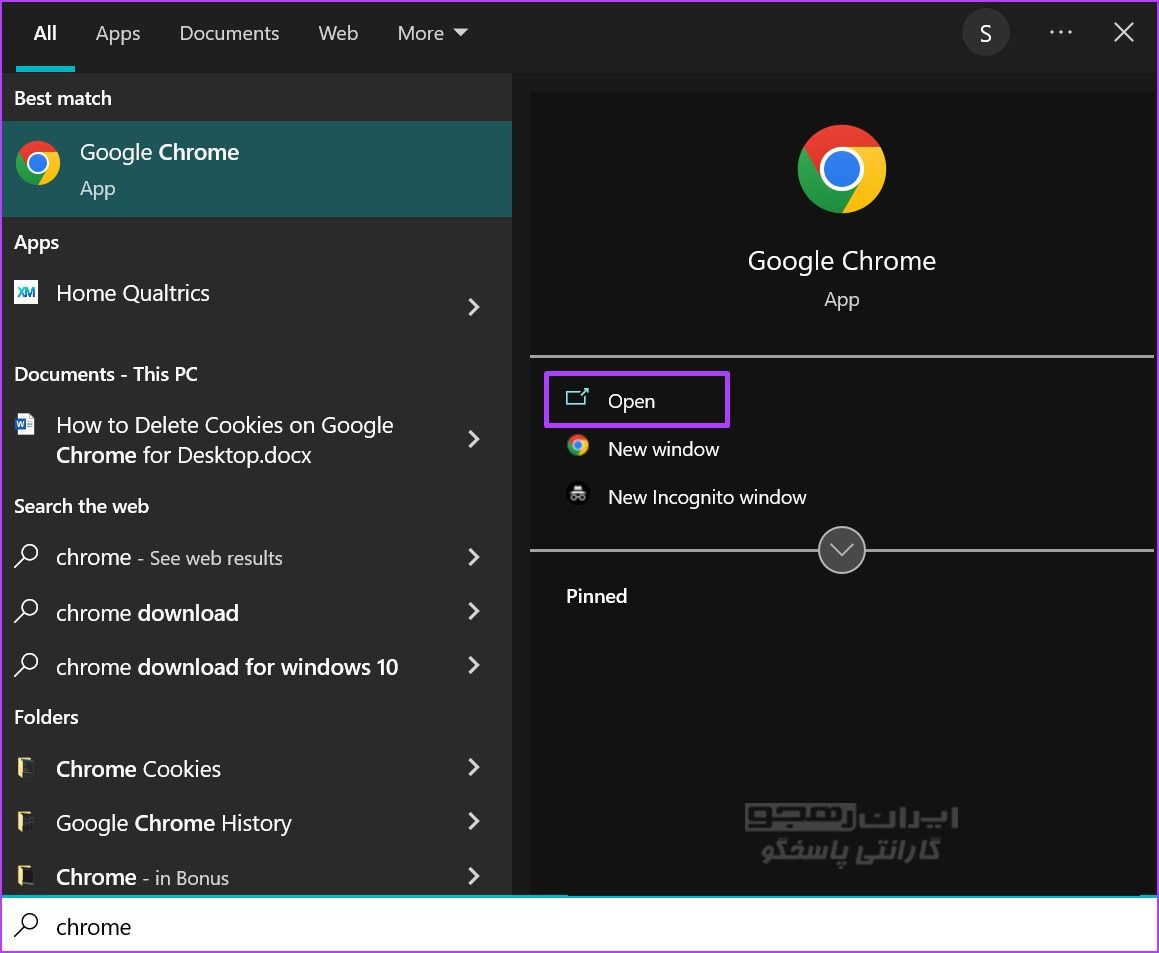This screenshot has height=953, width=1159.
Task: Click the Word document icon for Cookies docx
Action: [x=24, y=424]
